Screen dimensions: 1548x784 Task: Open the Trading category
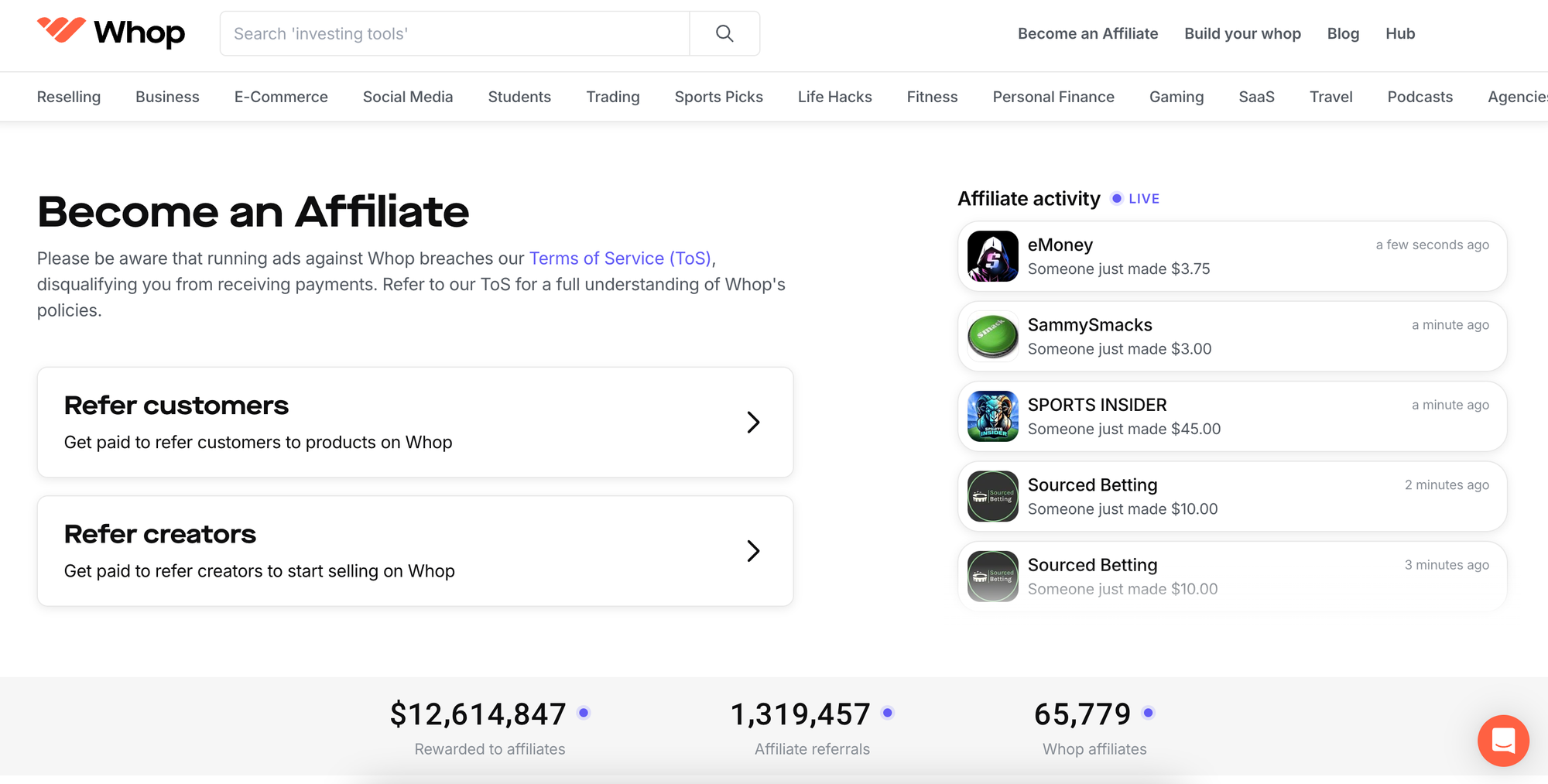tap(612, 97)
